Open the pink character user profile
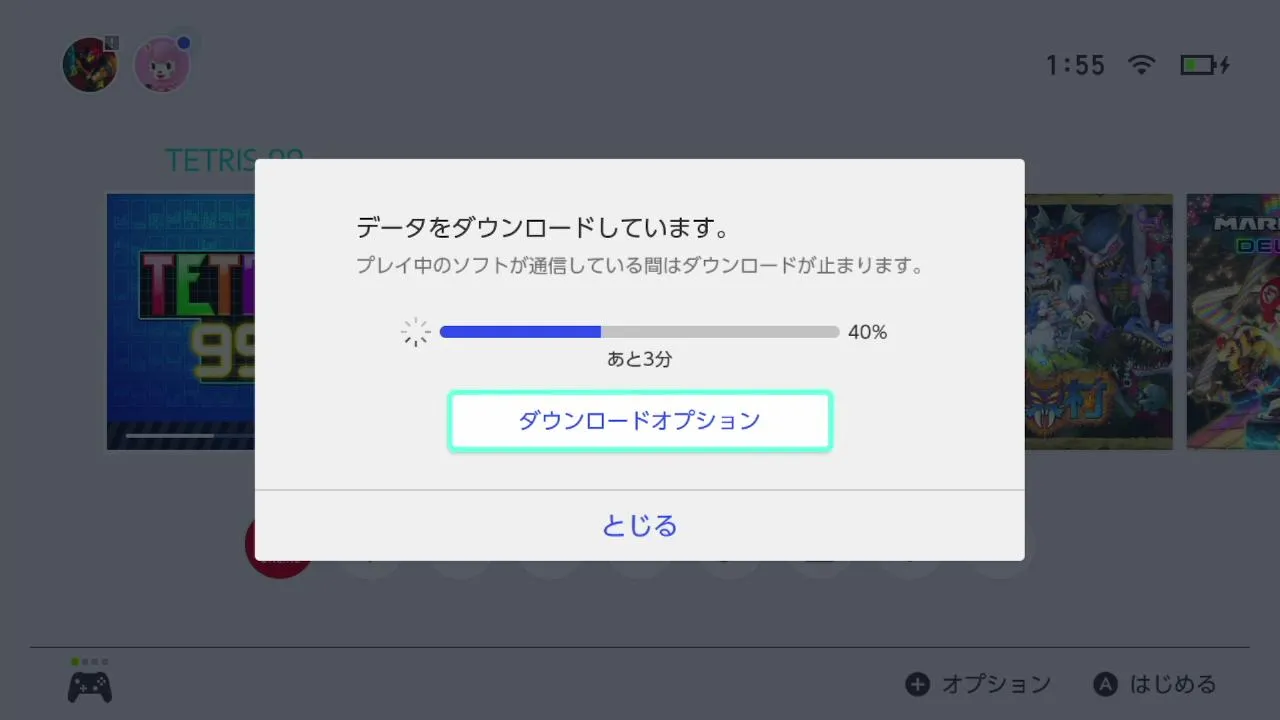 pos(161,65)
